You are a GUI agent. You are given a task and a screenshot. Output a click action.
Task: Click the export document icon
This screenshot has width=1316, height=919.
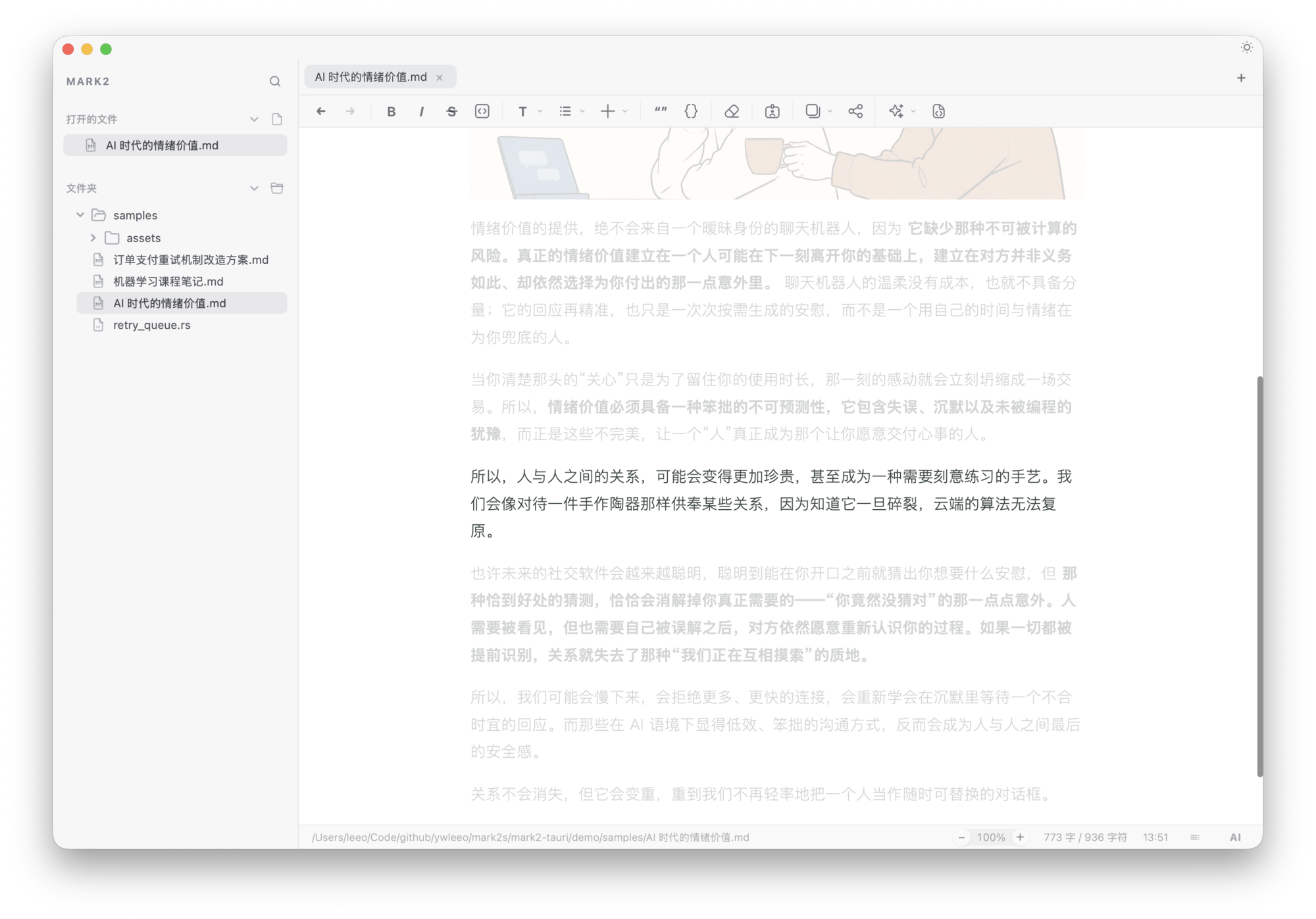772,111
